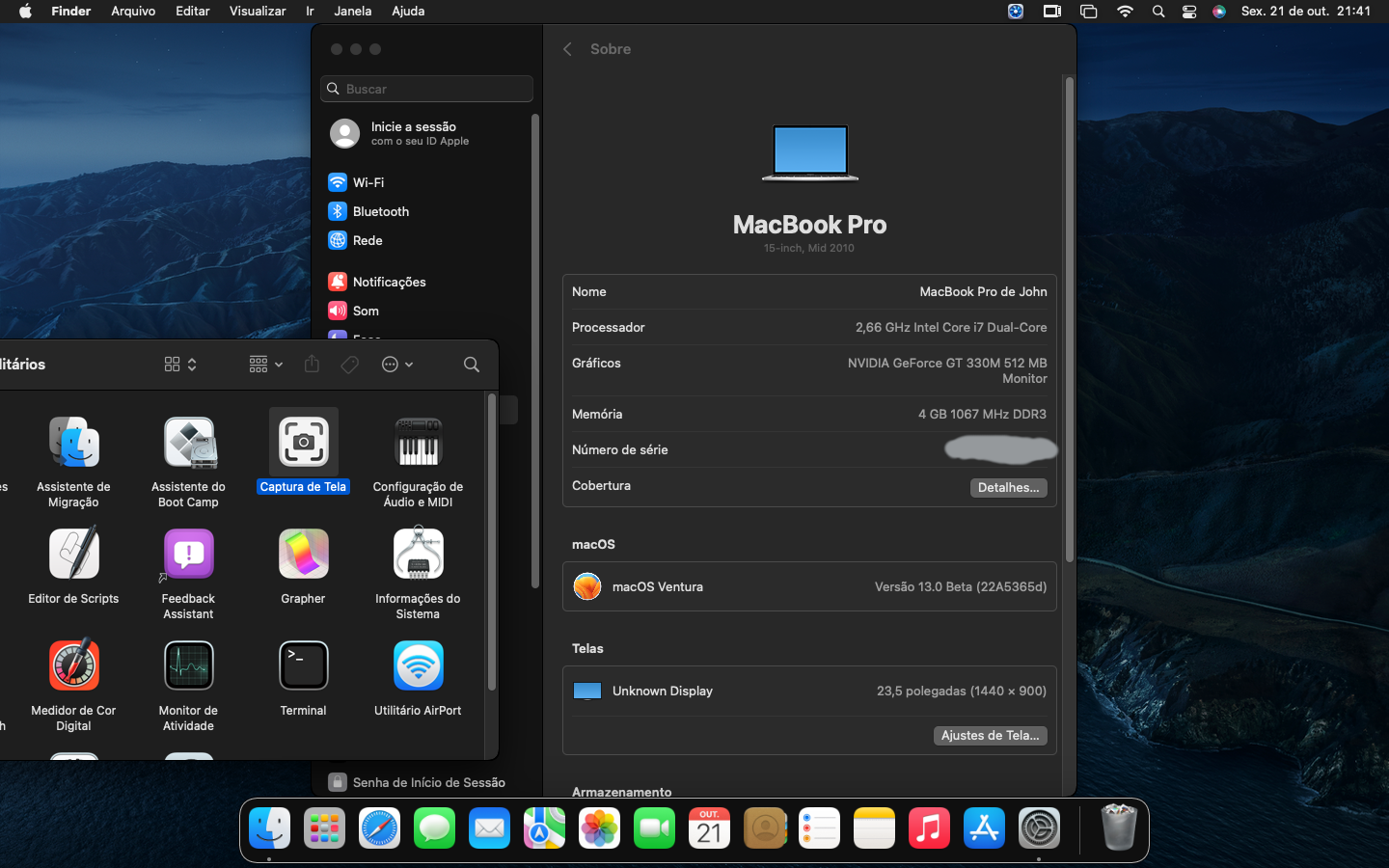Image resolution: width=1389 pixels, height=868 pixels.
Task: Open the Arquivo menu
Action: [133, 12]
